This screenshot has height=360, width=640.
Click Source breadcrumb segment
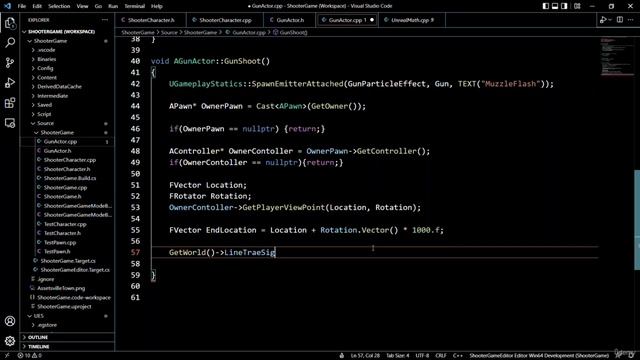169,32
